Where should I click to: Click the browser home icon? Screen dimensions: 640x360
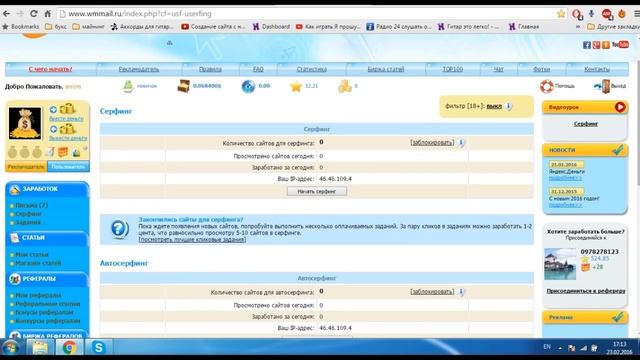click(47, 13)
